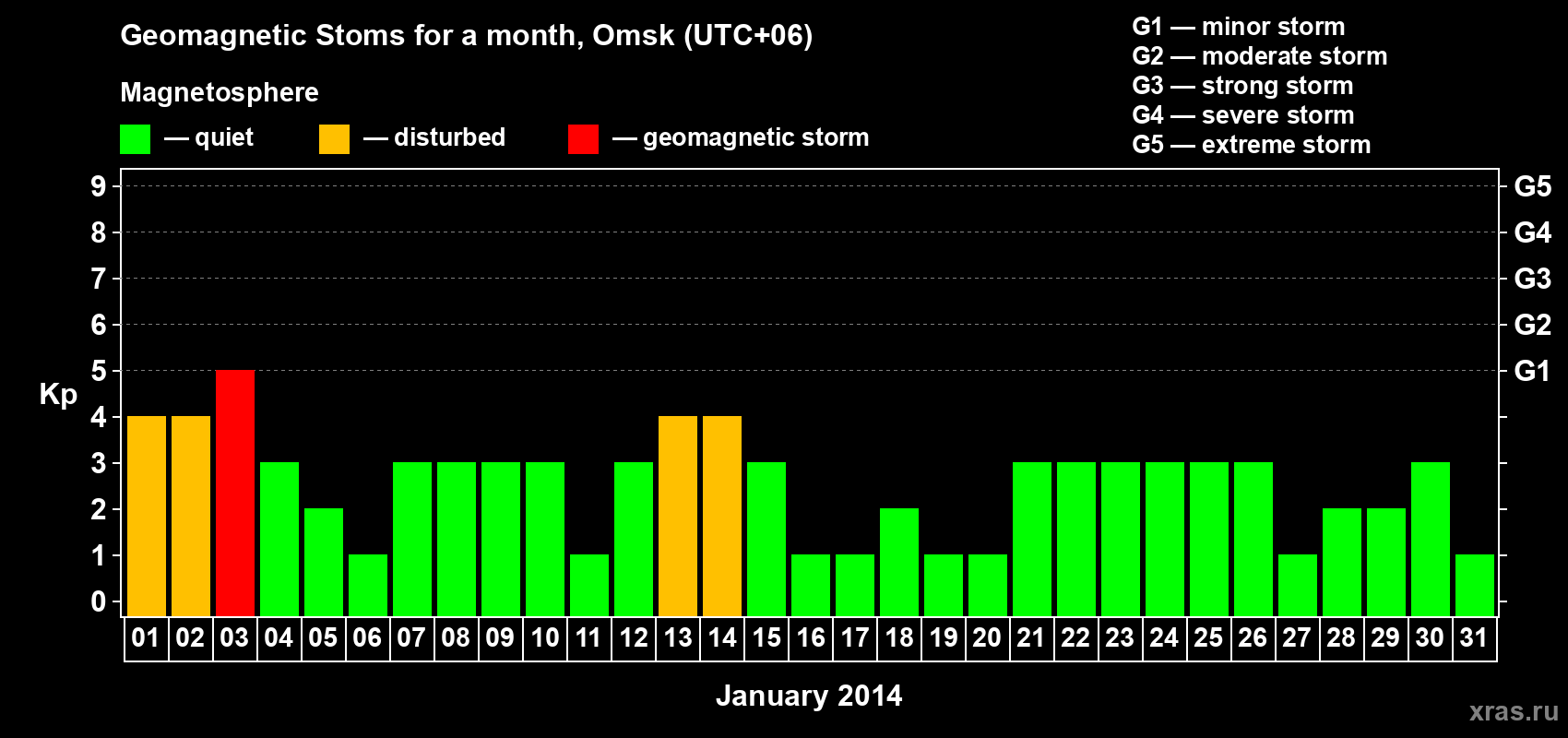Click Kp axis value 5
This screenshot has width=1568, height=738.
99,371
